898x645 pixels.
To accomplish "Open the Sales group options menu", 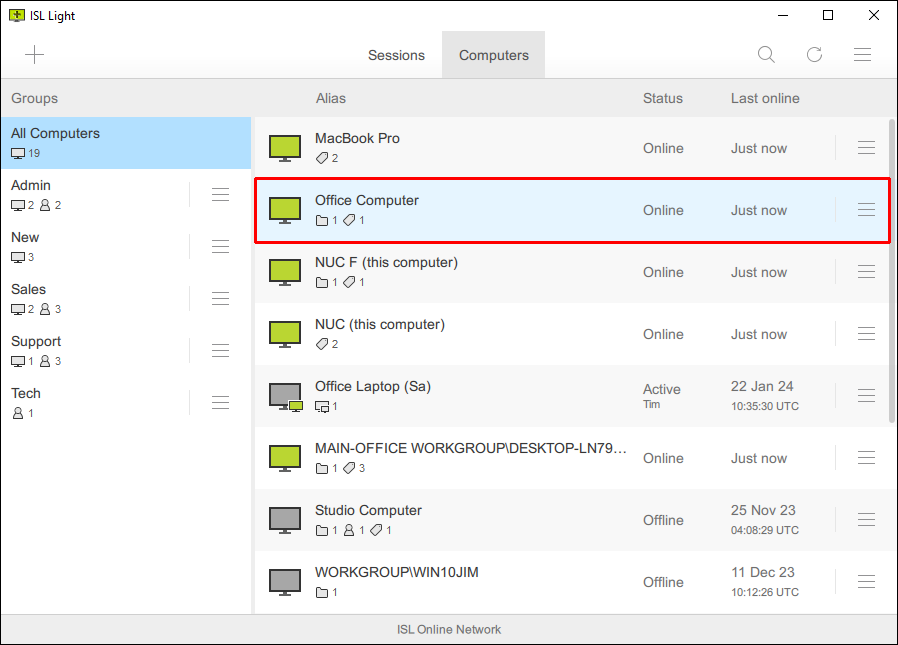I will (x=220, y=298).
